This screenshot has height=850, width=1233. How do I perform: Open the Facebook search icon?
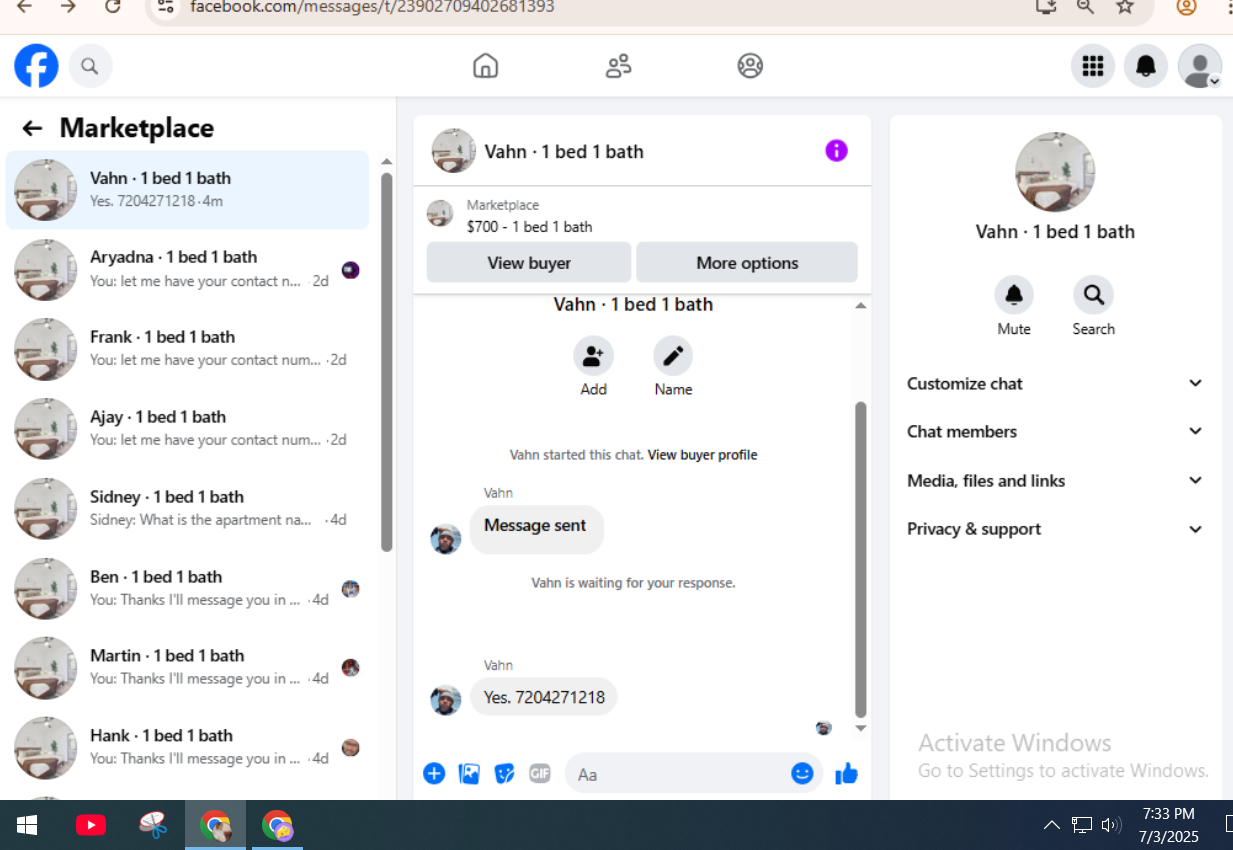pos(90,67)
